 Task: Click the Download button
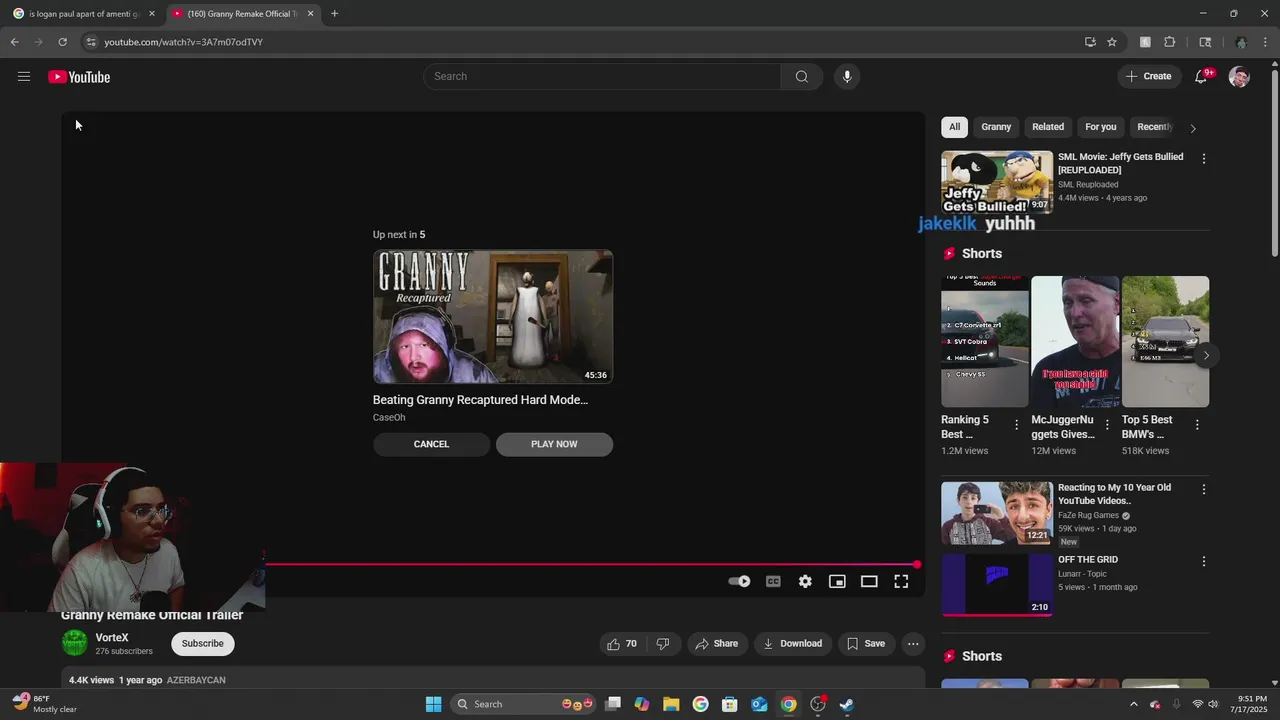793,644
